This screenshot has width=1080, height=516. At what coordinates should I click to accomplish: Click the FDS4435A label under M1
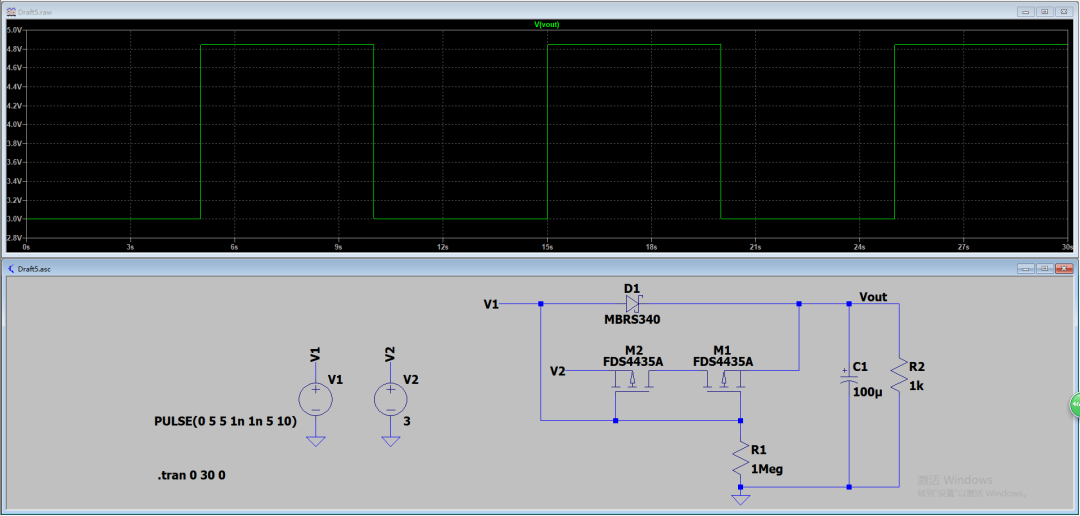(x=723, y=361)
